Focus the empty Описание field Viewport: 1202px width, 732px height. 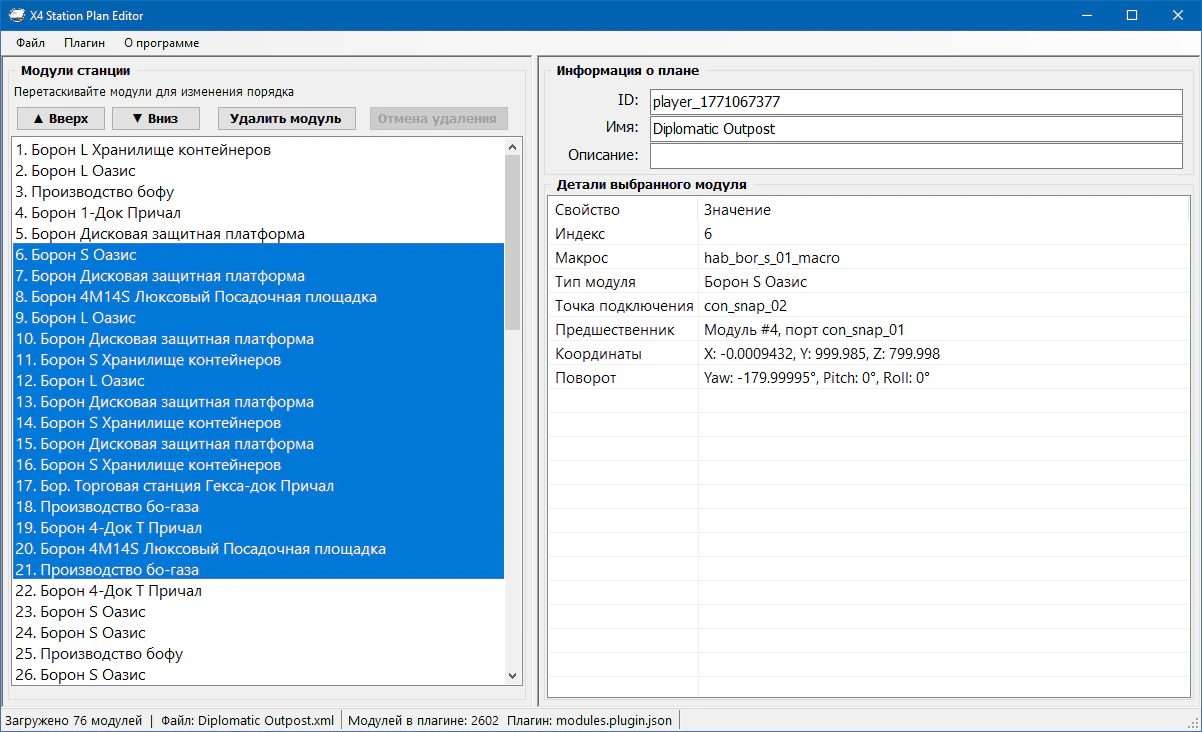point(915,156)
